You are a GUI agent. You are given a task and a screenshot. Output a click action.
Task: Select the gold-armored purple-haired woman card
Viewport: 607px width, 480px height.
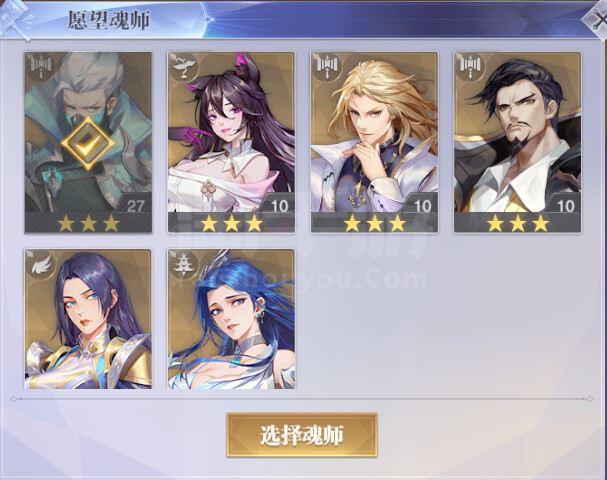click(88, 319)
